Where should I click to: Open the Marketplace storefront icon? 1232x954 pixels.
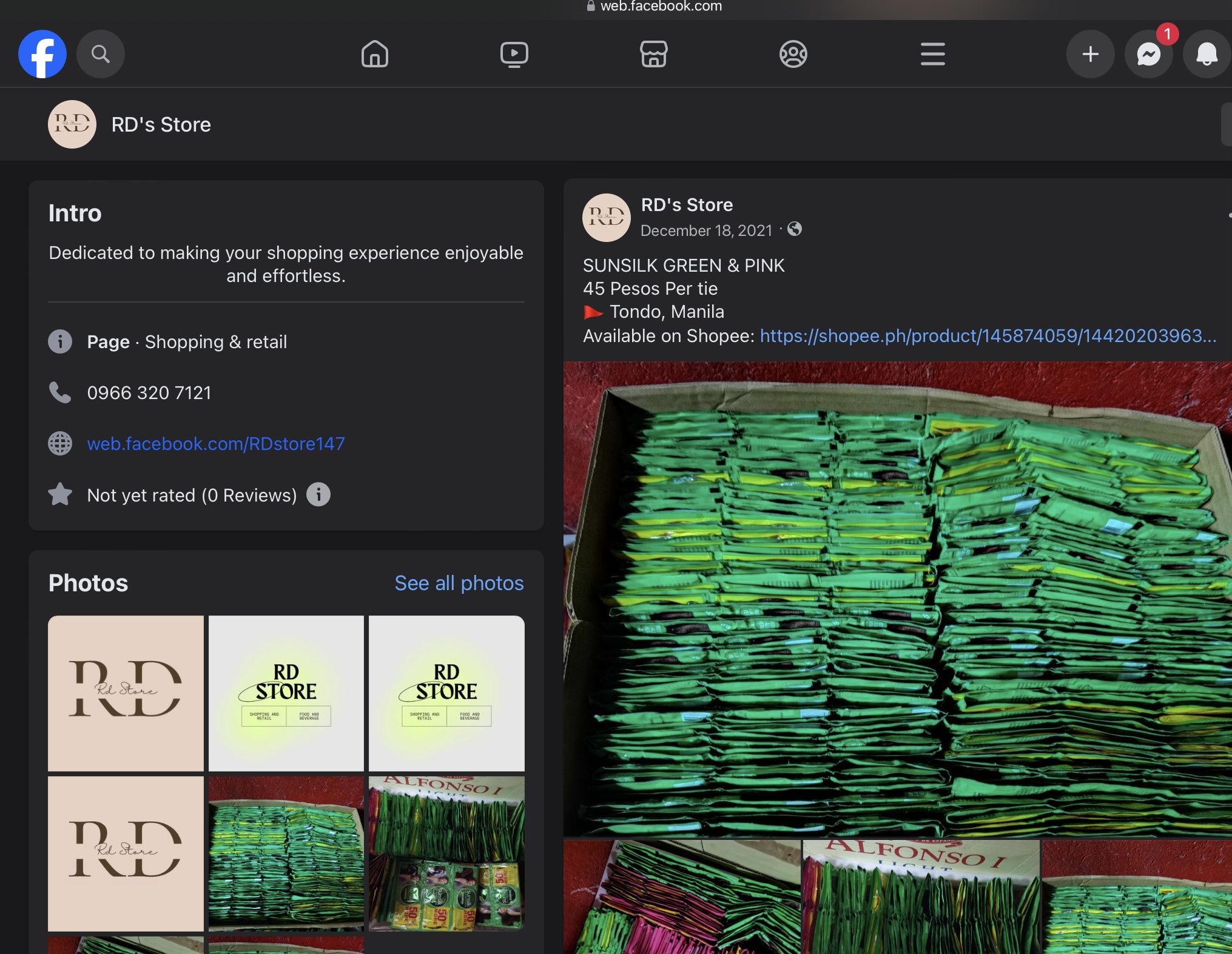coord(653,54)
